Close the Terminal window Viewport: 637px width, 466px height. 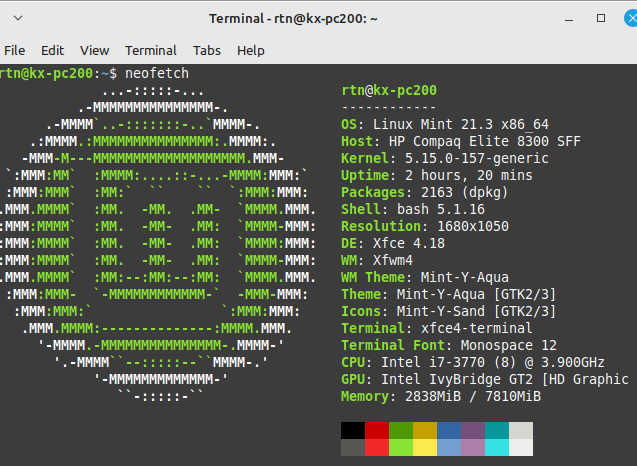click(x=631, y=18)
